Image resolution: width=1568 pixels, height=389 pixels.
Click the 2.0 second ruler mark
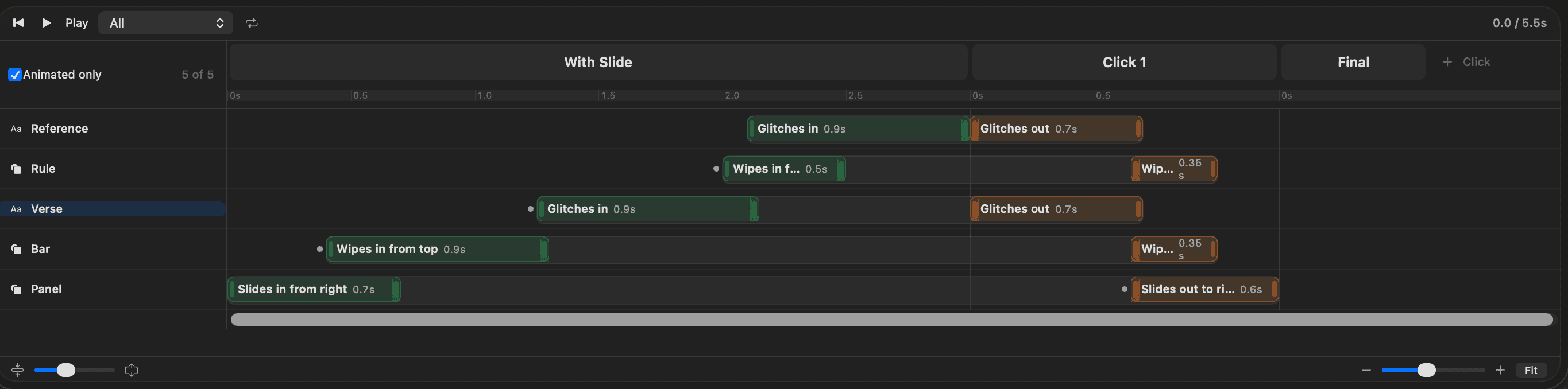click(732, 95)
